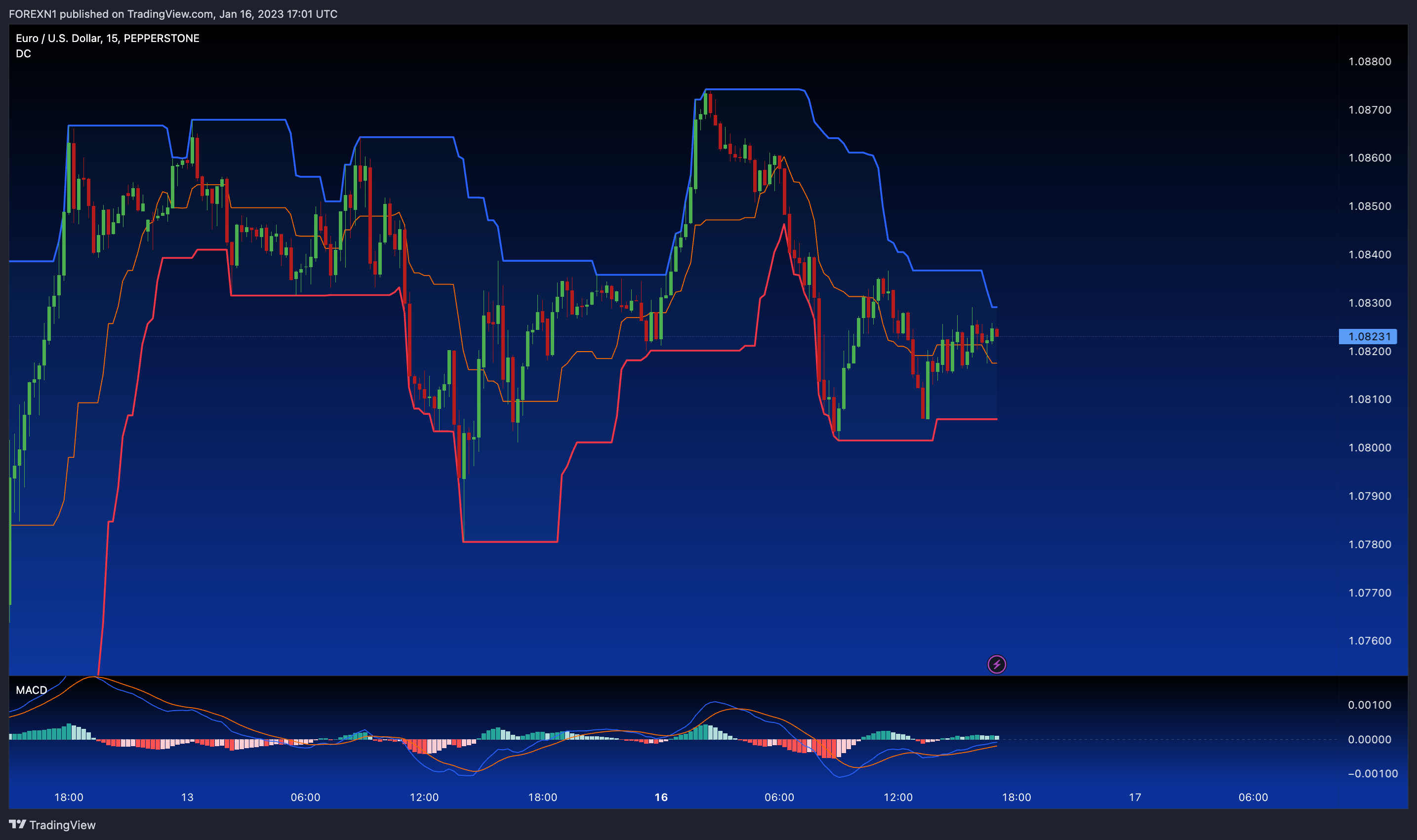This screenshot has width=1417, height=840.
Task: Click the 13 date label on time axis
Action: 187,798
